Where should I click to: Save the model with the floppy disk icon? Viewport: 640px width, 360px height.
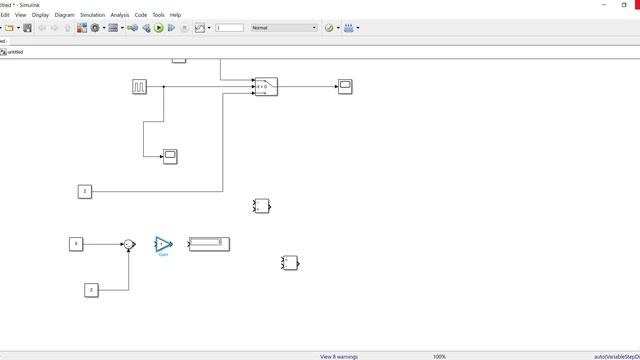(27, 28)
